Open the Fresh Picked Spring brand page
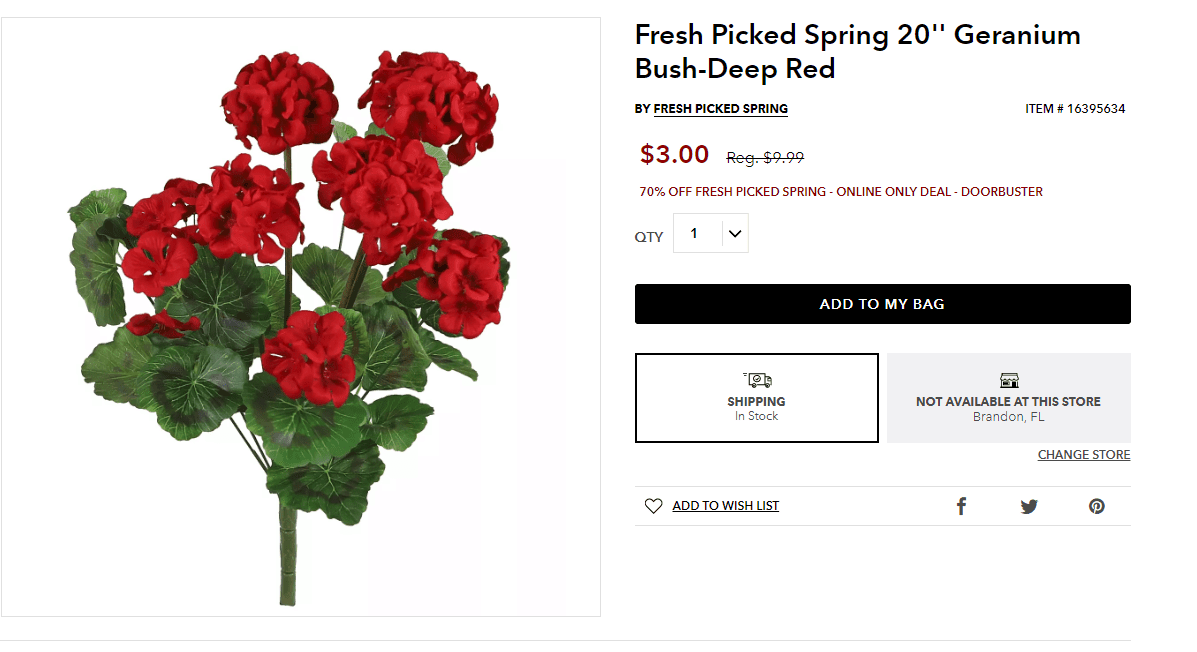The image size is (1197, 652). pyautogui.click(x=720, y=109)
